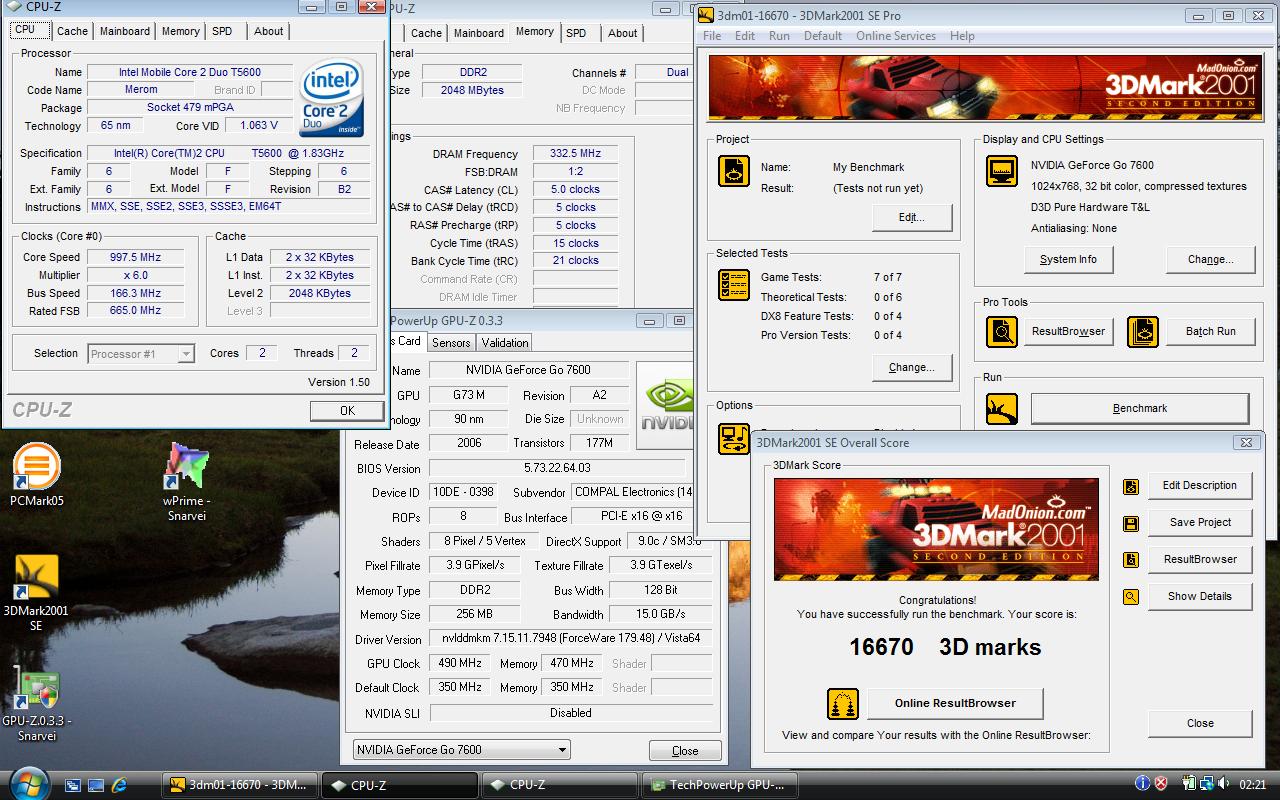Screen dimensions: 1280x800
Task: Open the Help menu in 3DMark2001
Action: [x=962, y=36]
